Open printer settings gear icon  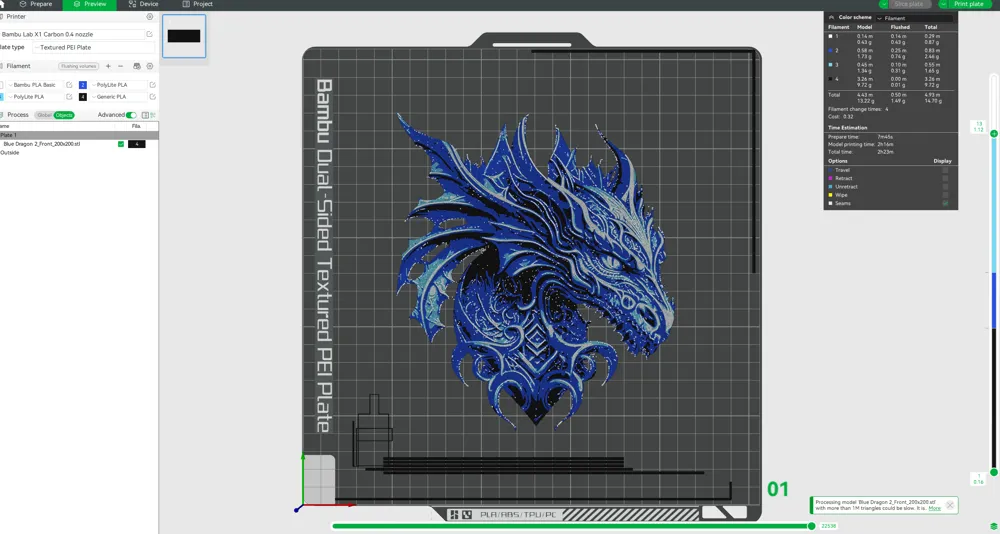coord(150,17)
